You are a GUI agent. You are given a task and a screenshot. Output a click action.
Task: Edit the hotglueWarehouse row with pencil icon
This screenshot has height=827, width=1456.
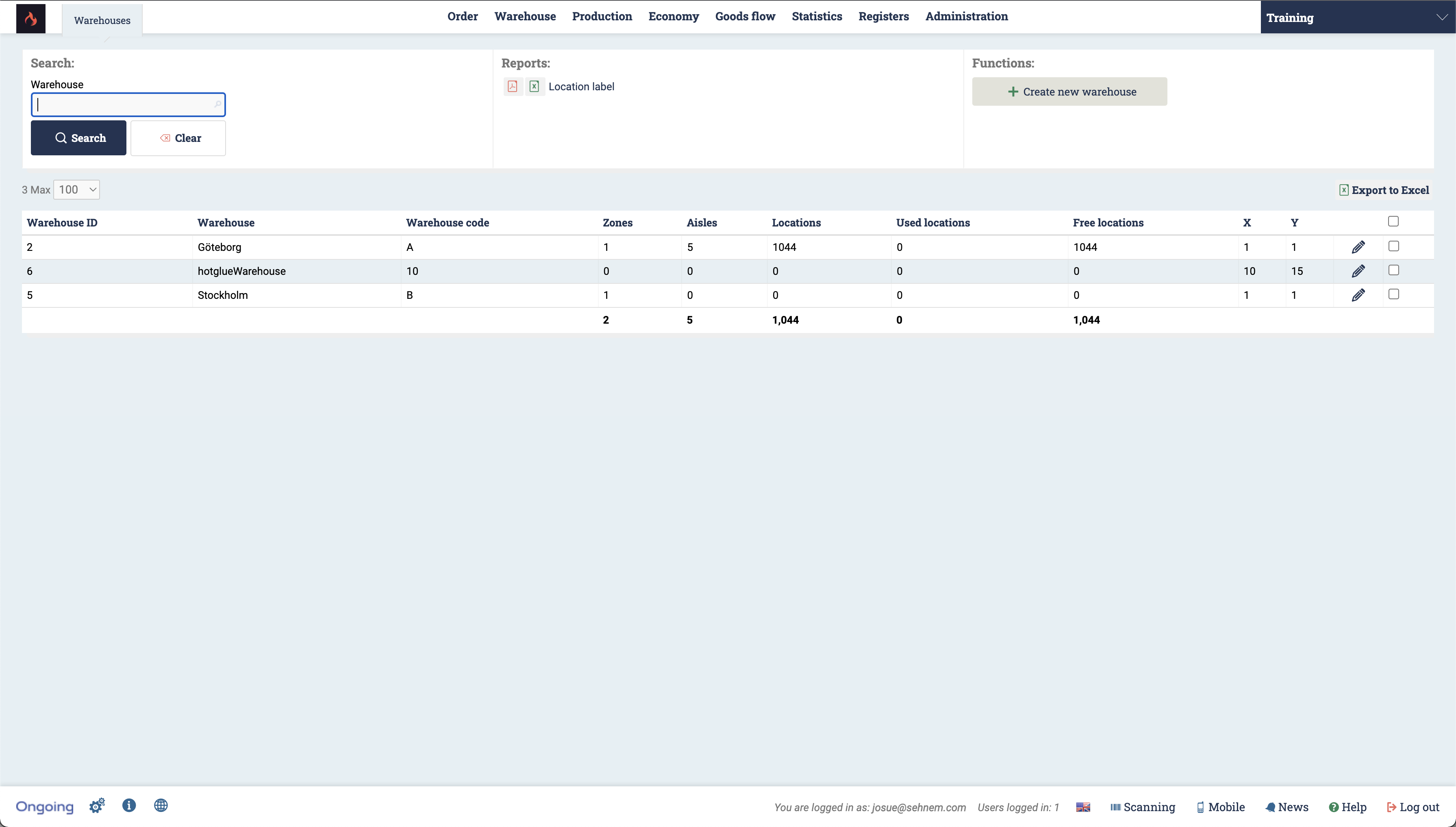pos(1358,271)
